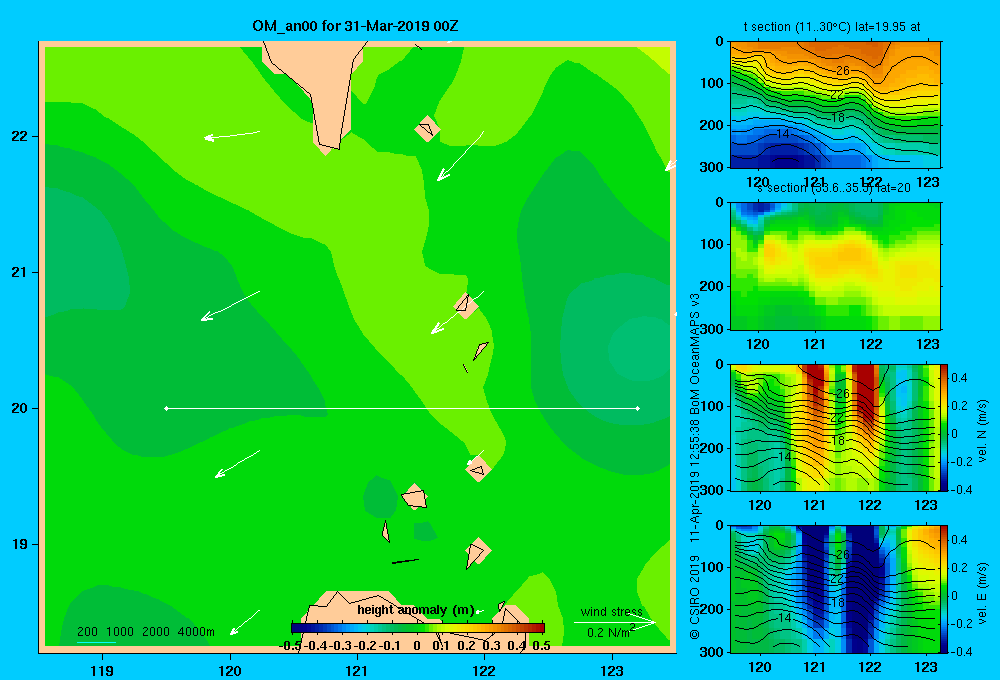Click the wind arrow near 21N 120E

(x=230, y=306)
